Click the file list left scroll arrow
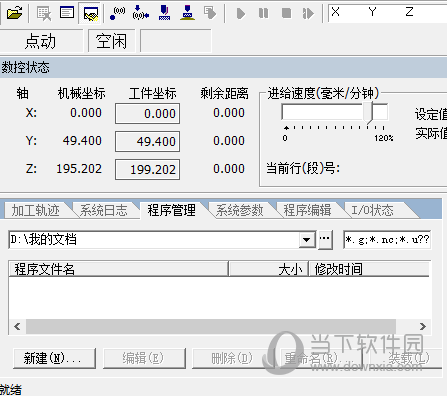The image size is (447, 396). [17, 326]
